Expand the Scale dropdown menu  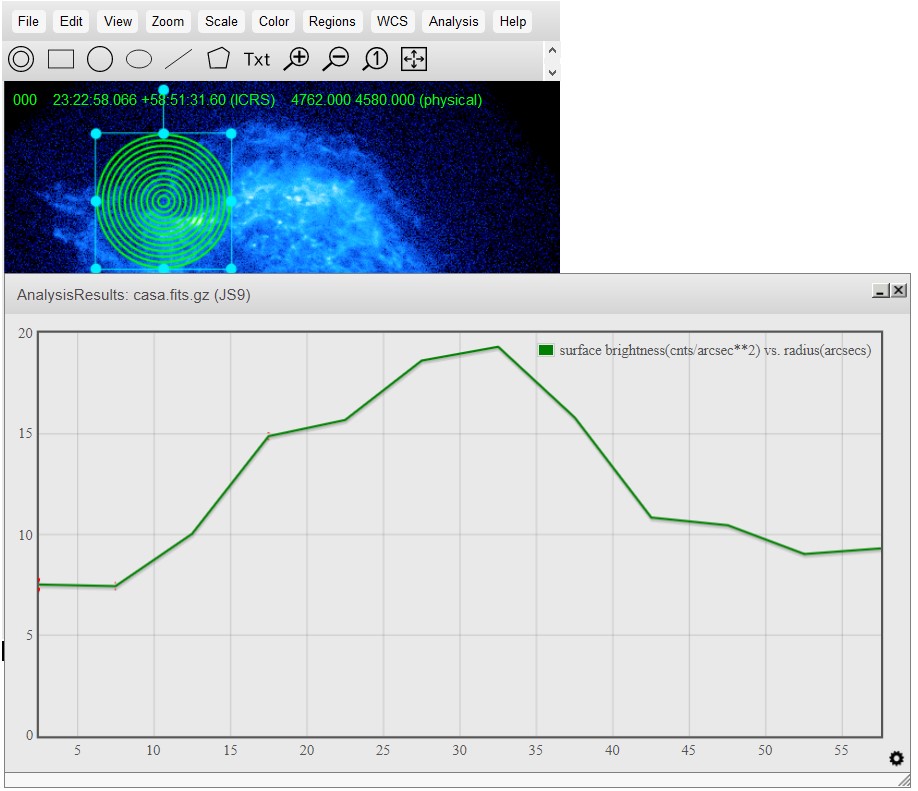221,21
